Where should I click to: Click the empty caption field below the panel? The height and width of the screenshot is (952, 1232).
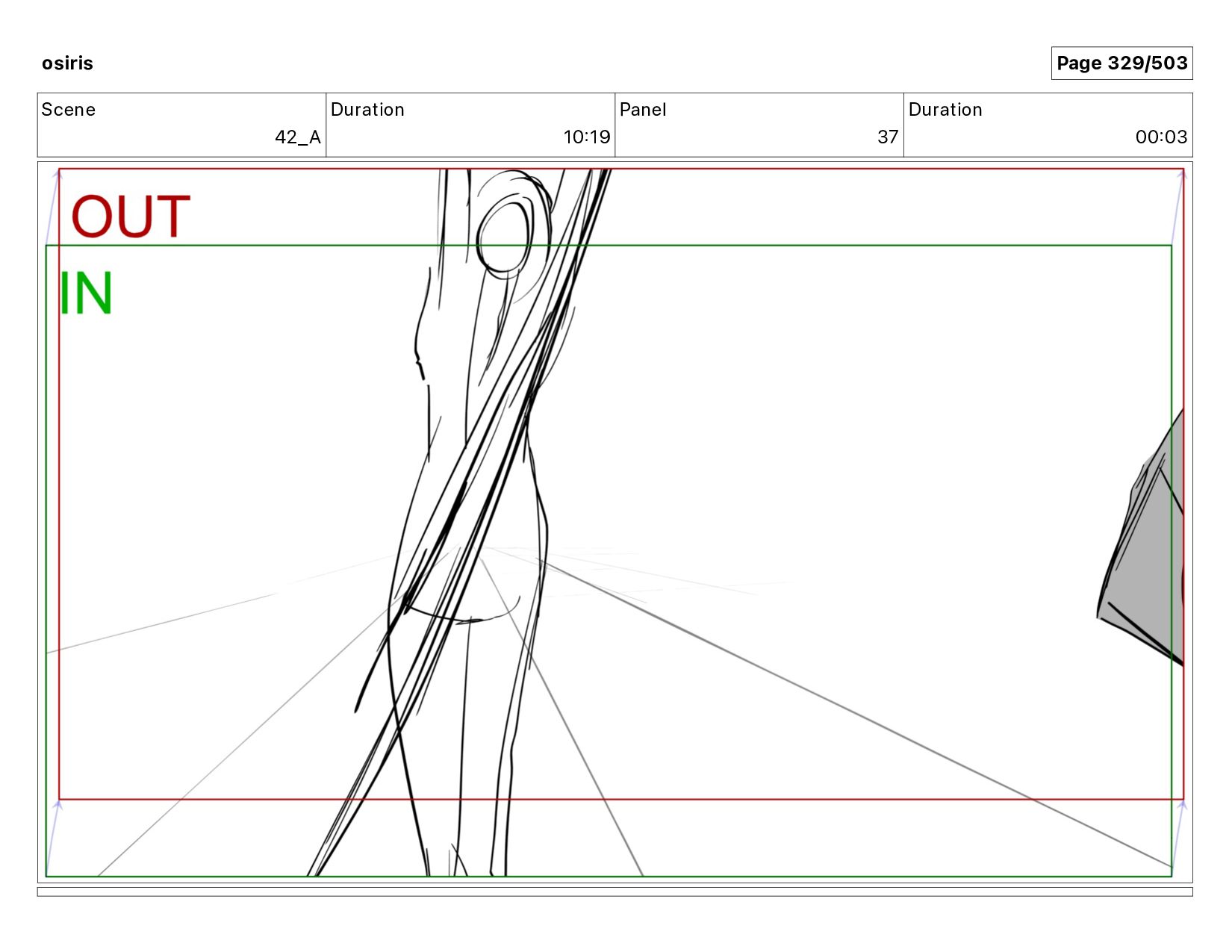point(615,892)
